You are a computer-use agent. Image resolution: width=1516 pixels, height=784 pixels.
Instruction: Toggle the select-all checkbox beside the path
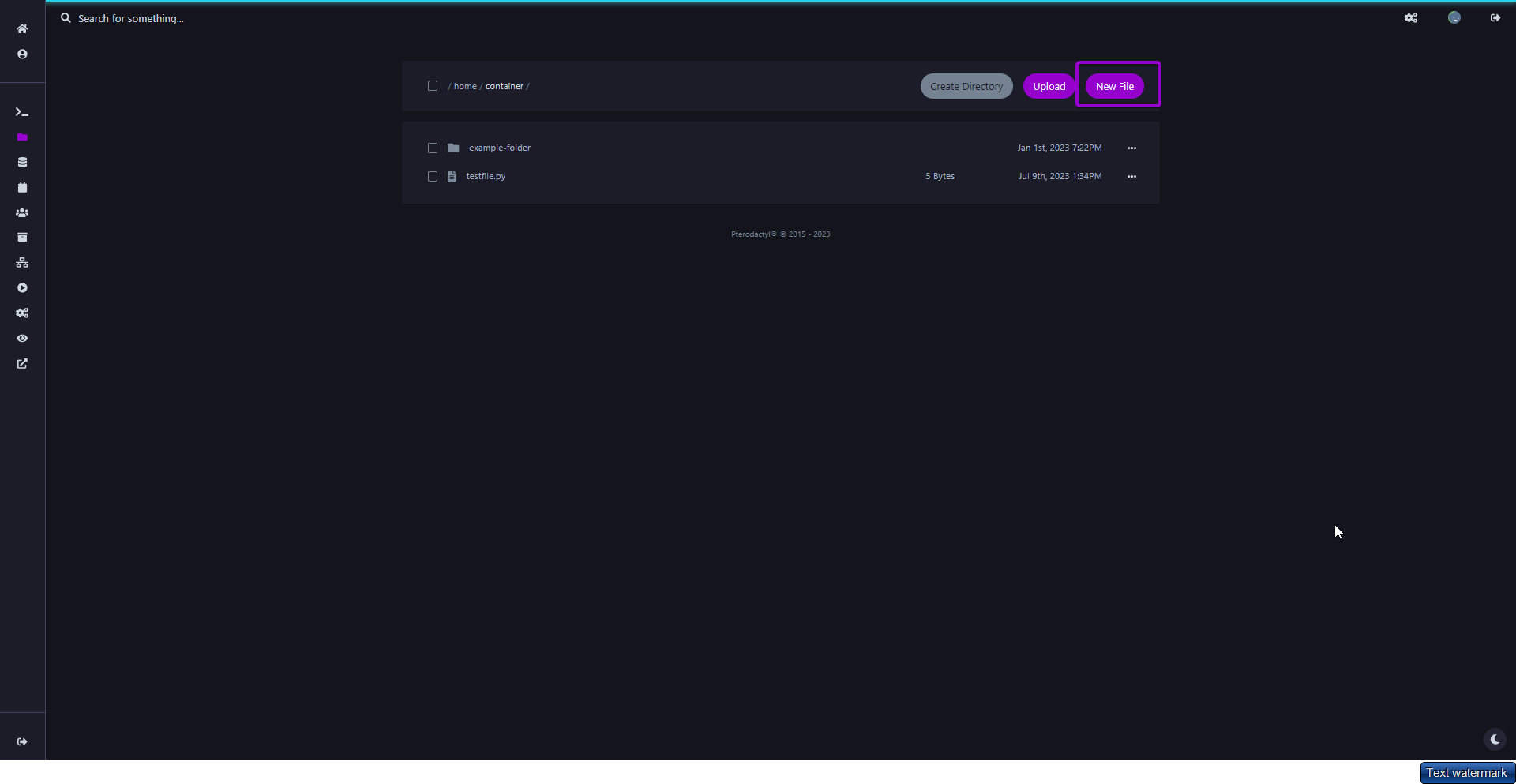pyautogui.click(x=433, y=86)
